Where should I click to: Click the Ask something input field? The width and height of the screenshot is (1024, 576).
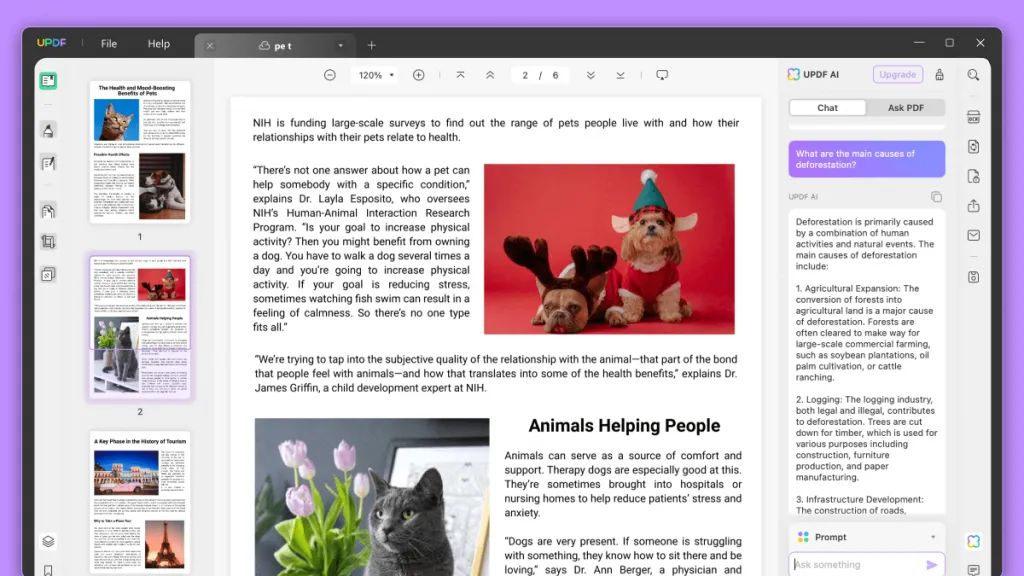tap(857, 564)
